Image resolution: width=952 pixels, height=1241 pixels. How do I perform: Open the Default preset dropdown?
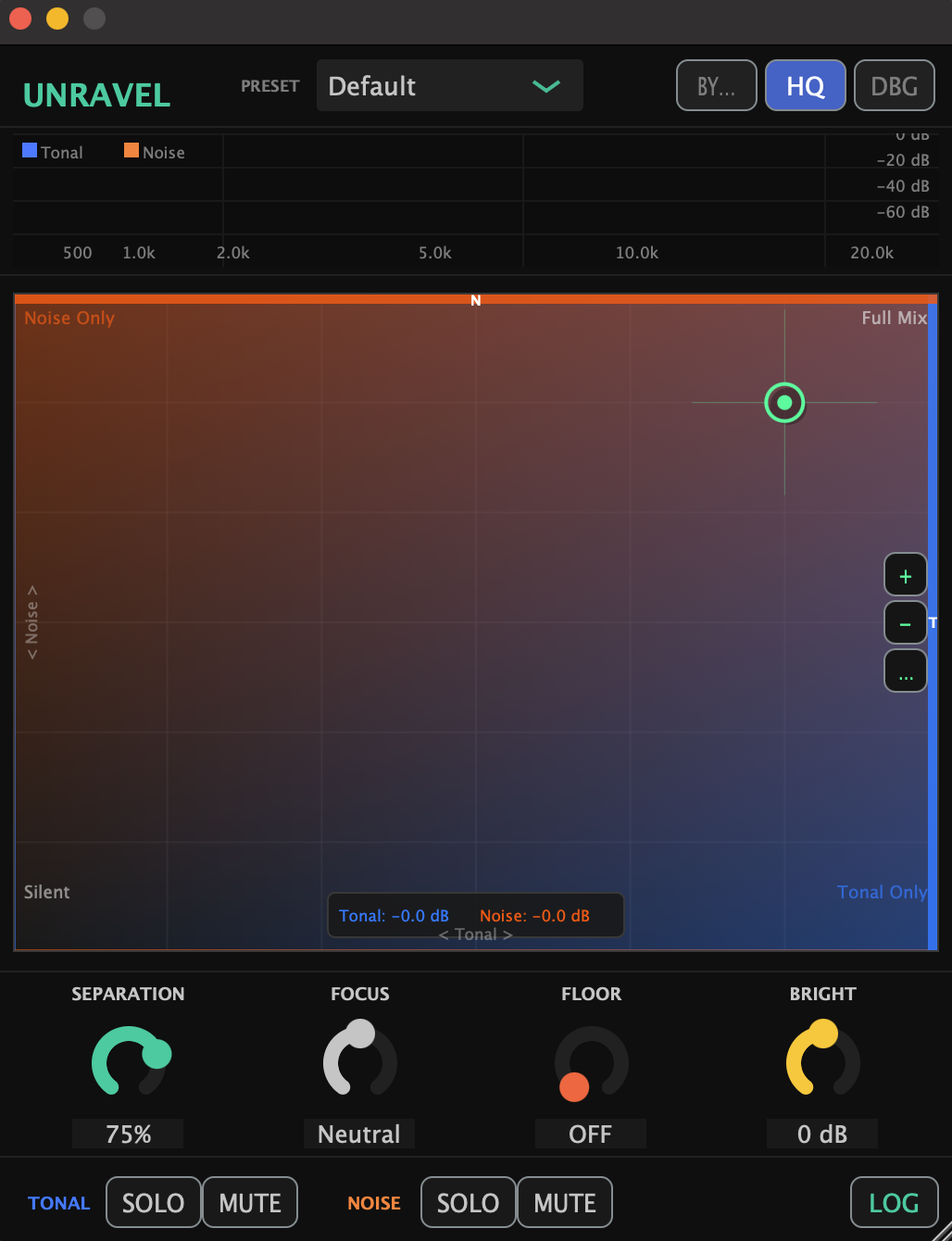(449, 86)
